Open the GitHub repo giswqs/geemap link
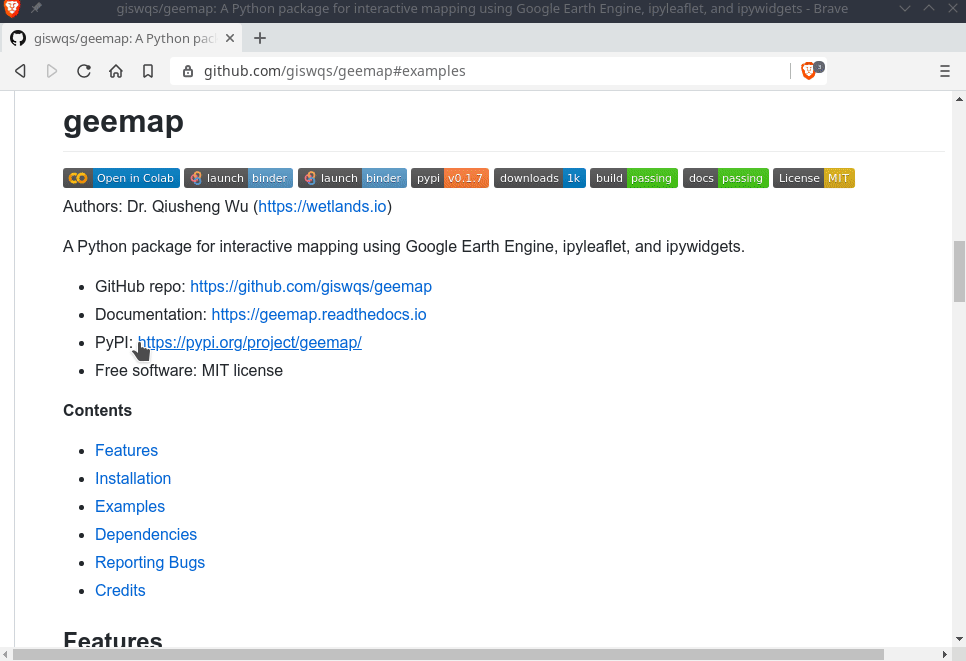This screenshot has height=661, width=966. pos(310,286)
